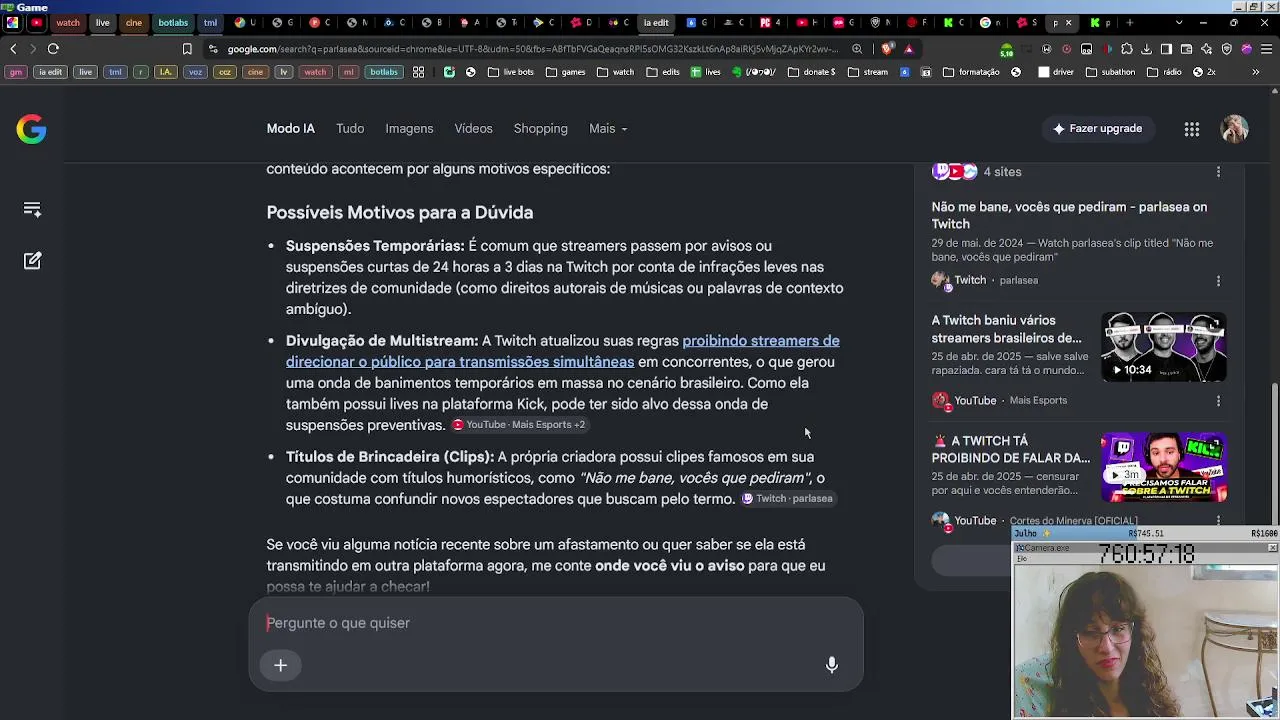This screenshot has height=720, width=1280.
Task: Open the Brave Shields lion icon
Action: [887, 48]
